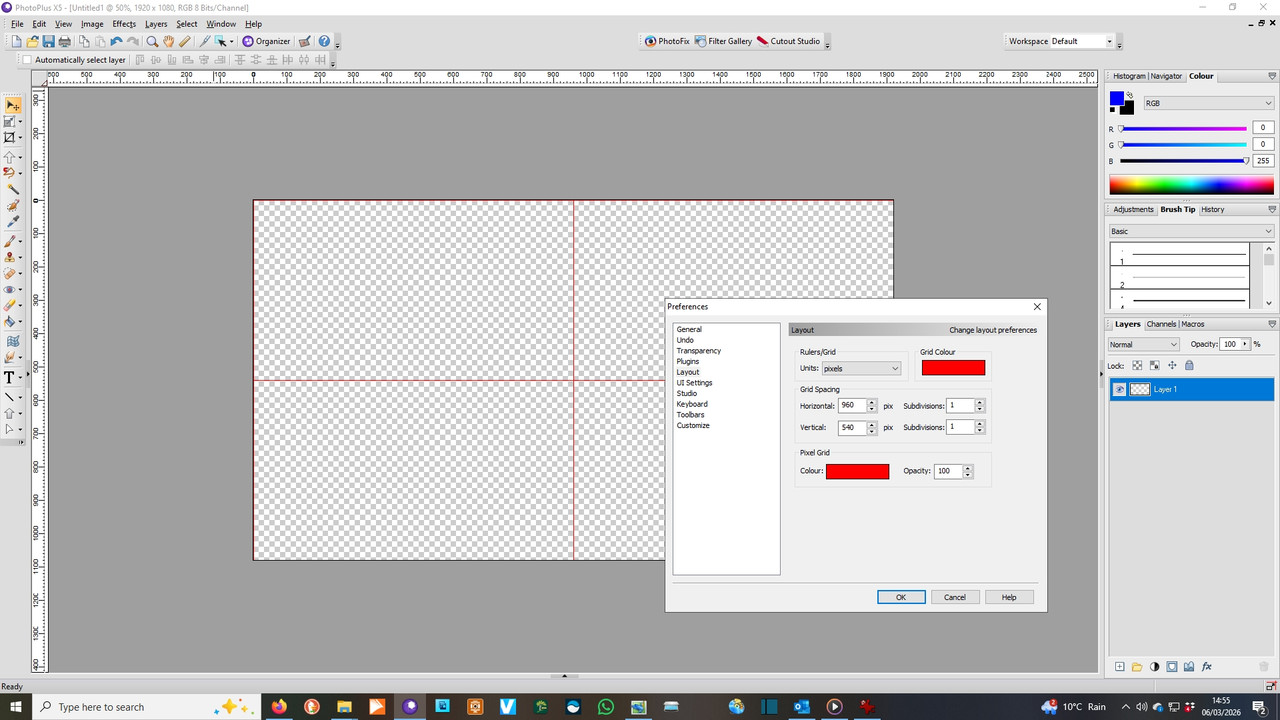Open the Organizer

click(x=266, y=41)
